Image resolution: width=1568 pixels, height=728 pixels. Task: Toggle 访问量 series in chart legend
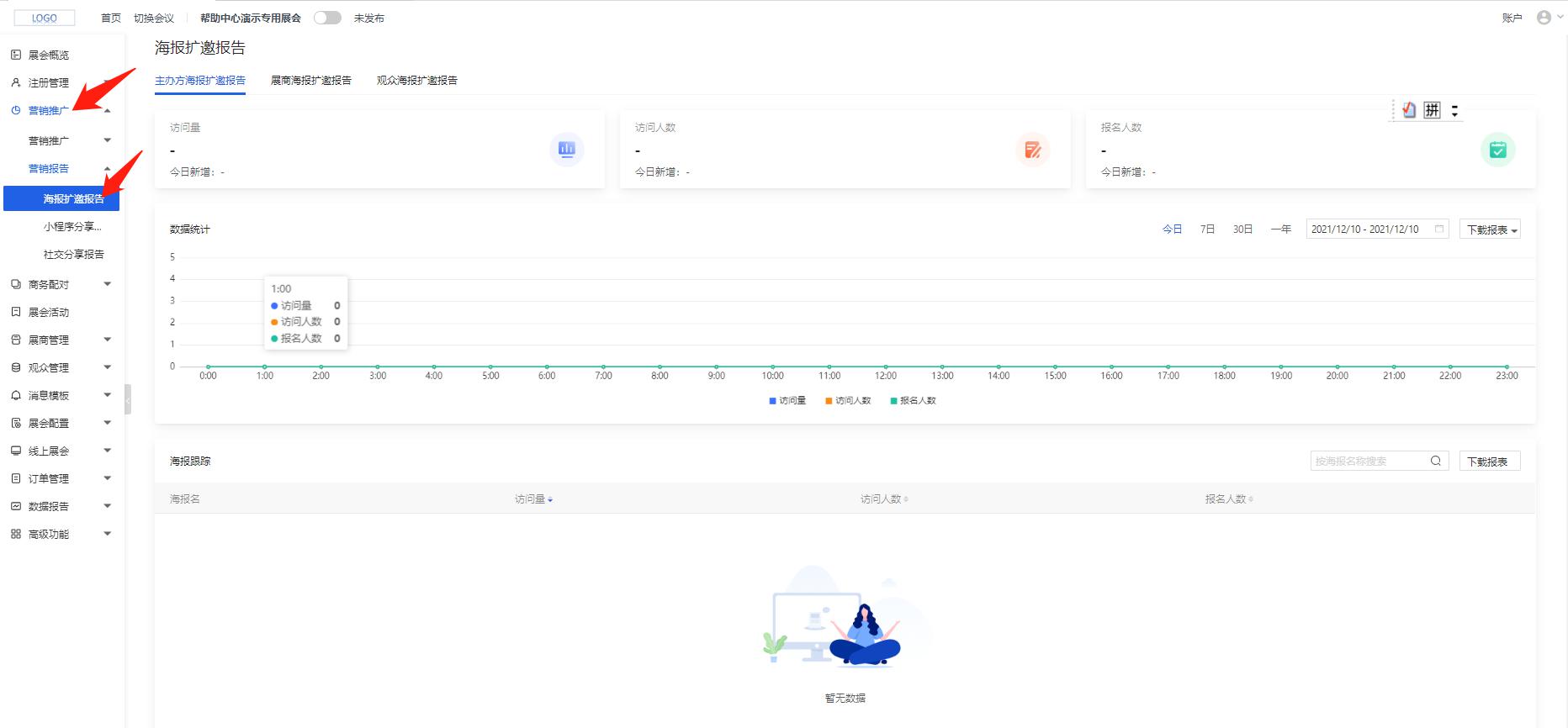click(787, 401)
